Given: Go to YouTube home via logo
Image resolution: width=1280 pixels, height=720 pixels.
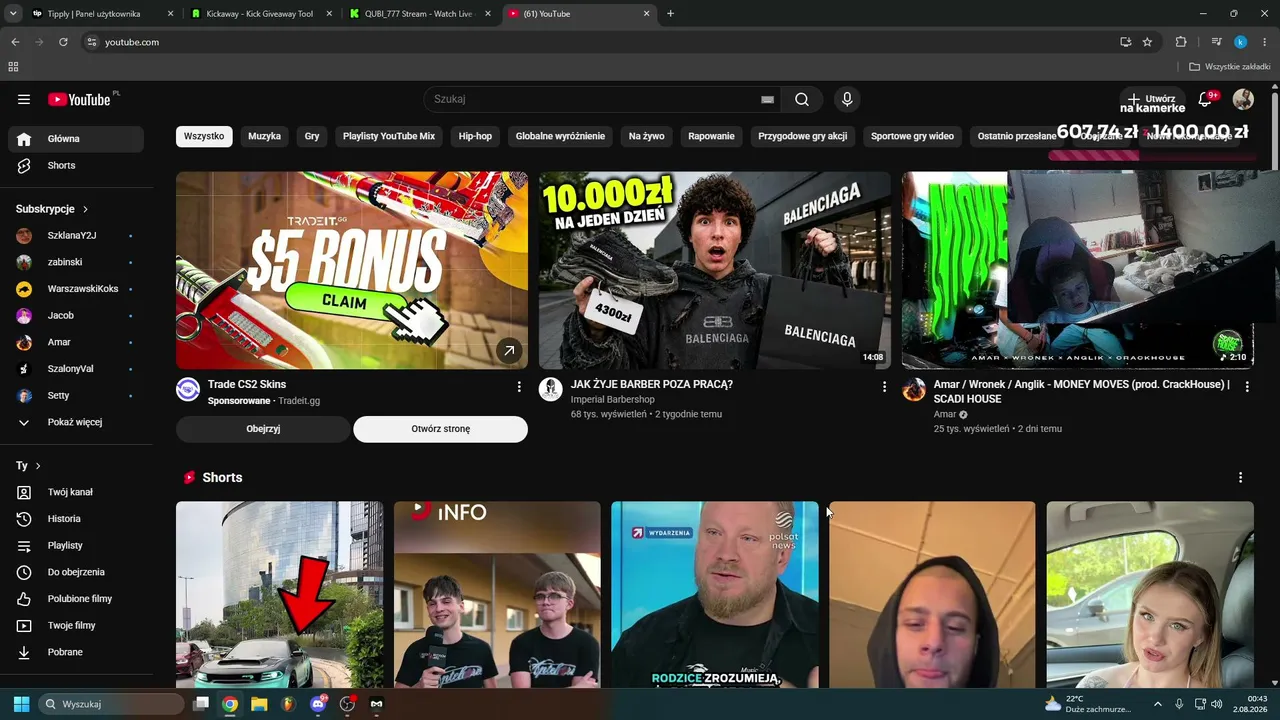Looking at the screenshot, I should (79, 99).
